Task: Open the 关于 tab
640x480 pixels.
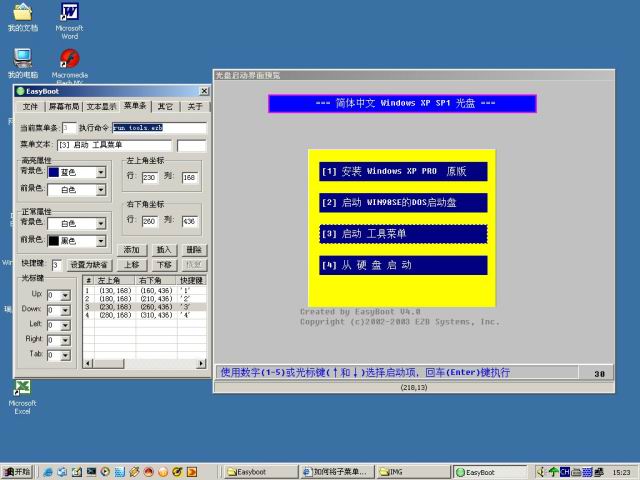Action: [x=195, y=107]
